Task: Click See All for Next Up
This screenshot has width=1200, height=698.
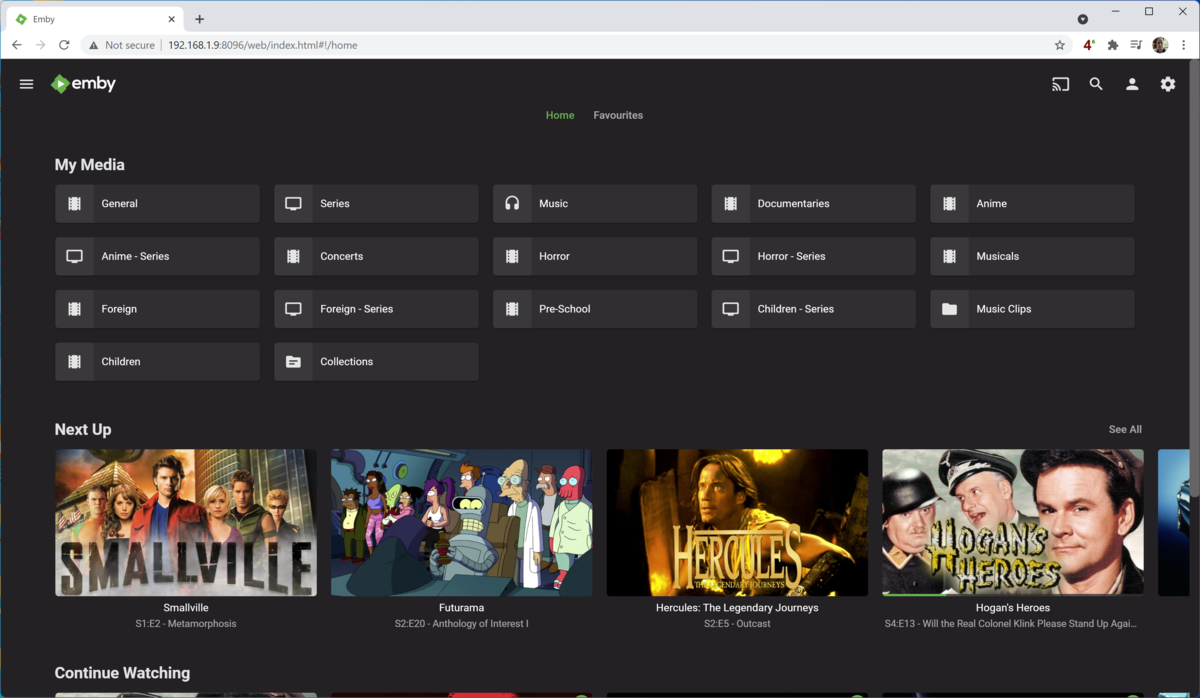Action: 1125,429
